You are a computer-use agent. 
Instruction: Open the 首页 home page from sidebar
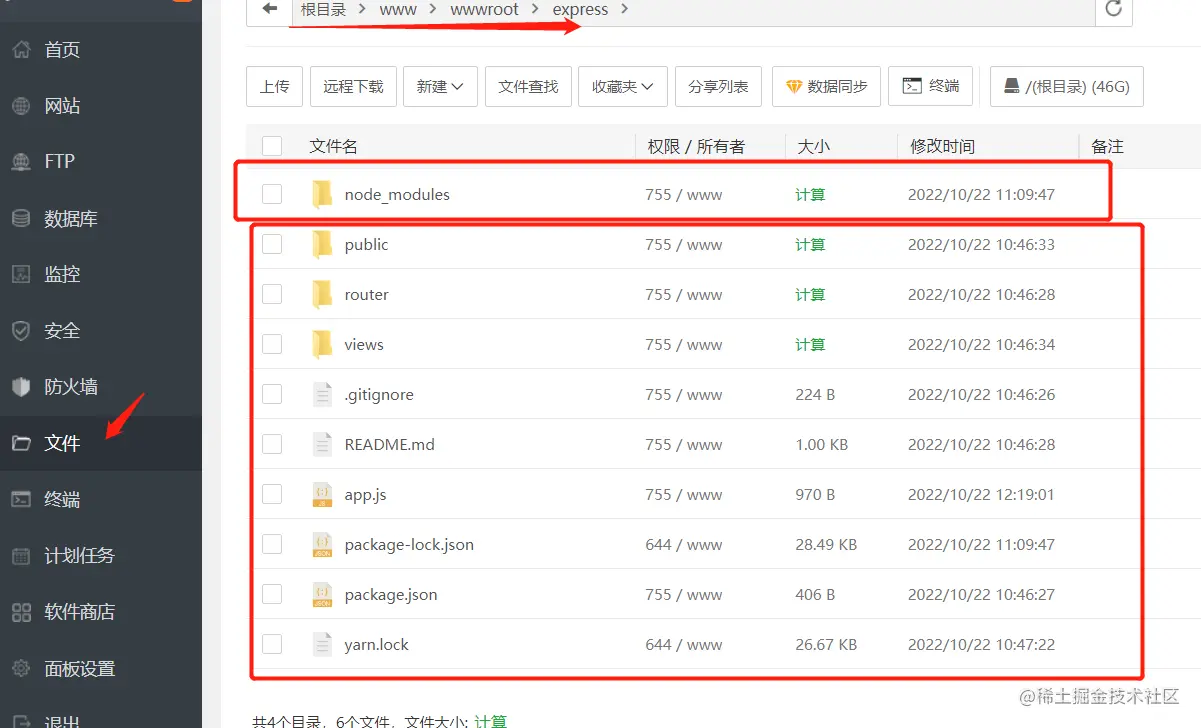click(60, 48)
